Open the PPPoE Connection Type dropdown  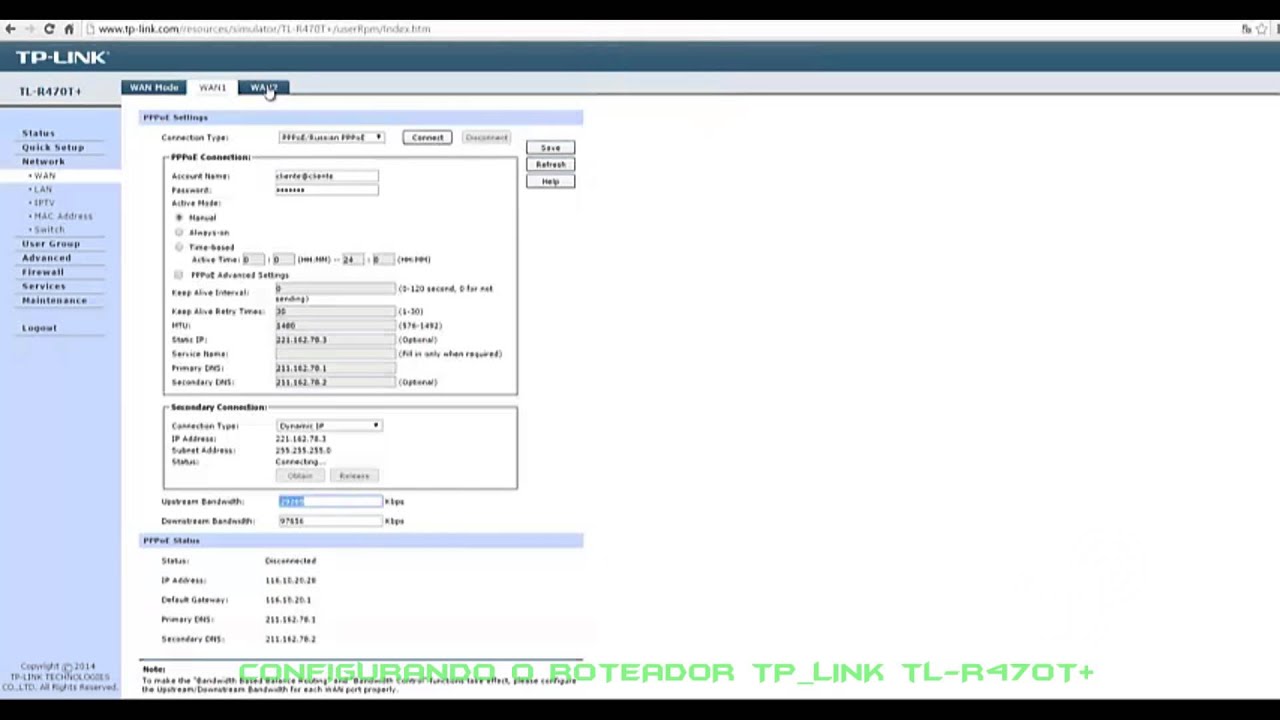pyautogui.click(x=331, y=137)
